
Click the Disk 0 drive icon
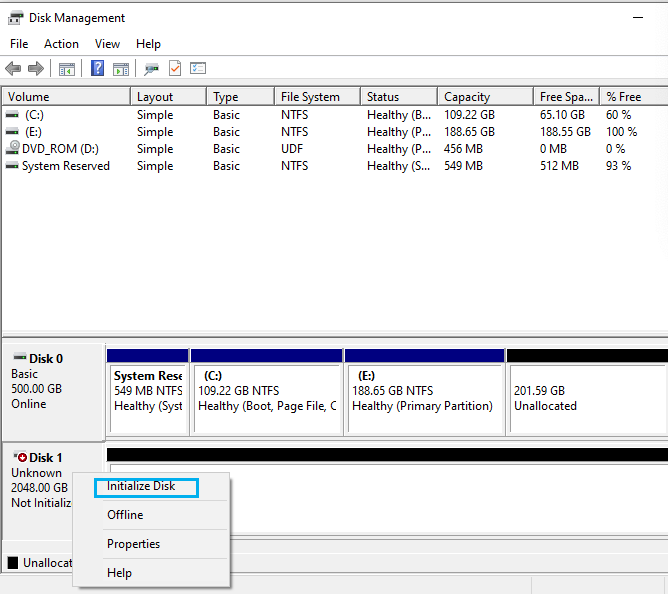tap(20, 357)
